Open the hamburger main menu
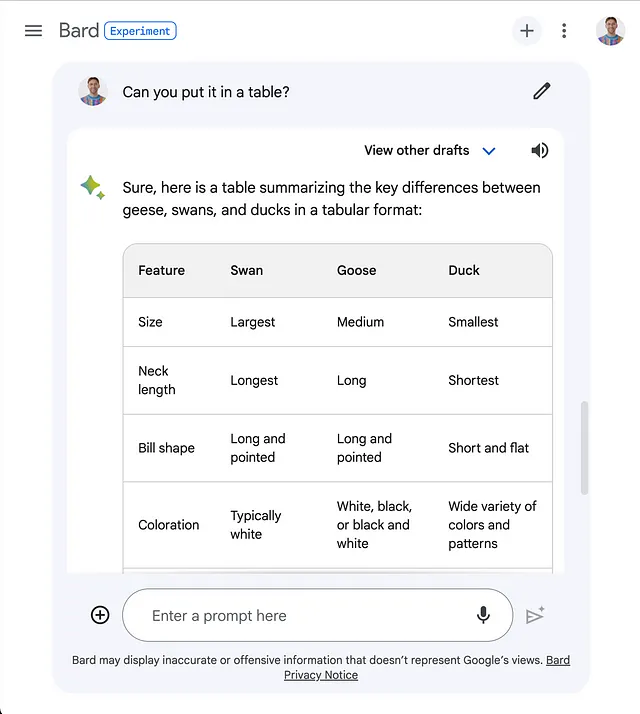This screenshot has width=640, height=714. pos(33,31)
